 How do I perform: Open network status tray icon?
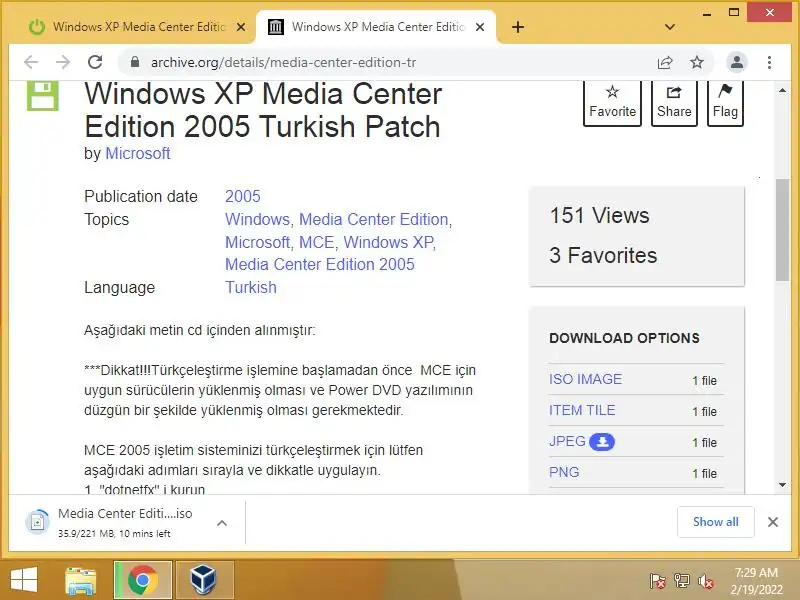coord(681,581)
